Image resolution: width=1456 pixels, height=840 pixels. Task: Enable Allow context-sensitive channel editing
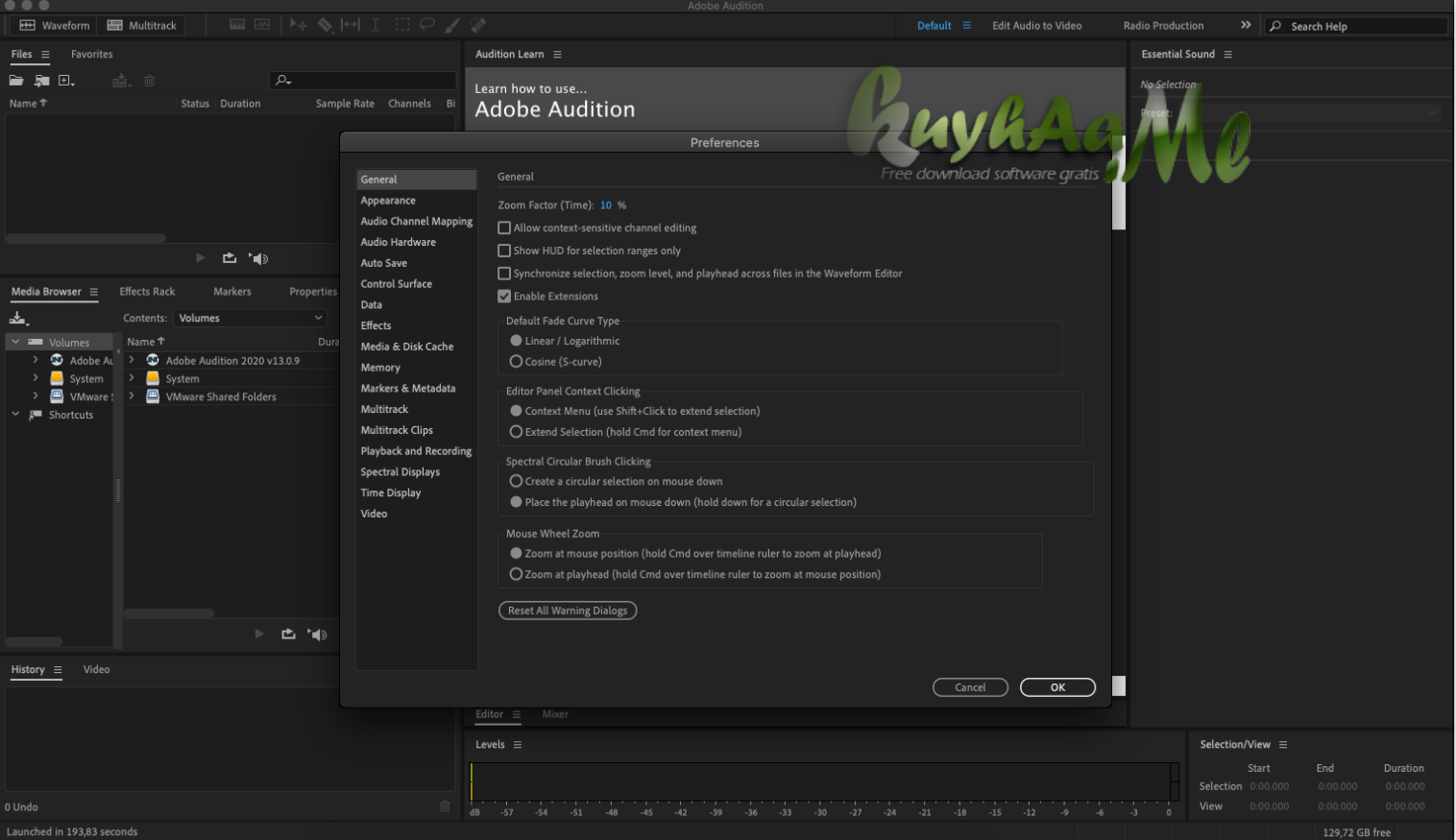[x=504, y=228]
